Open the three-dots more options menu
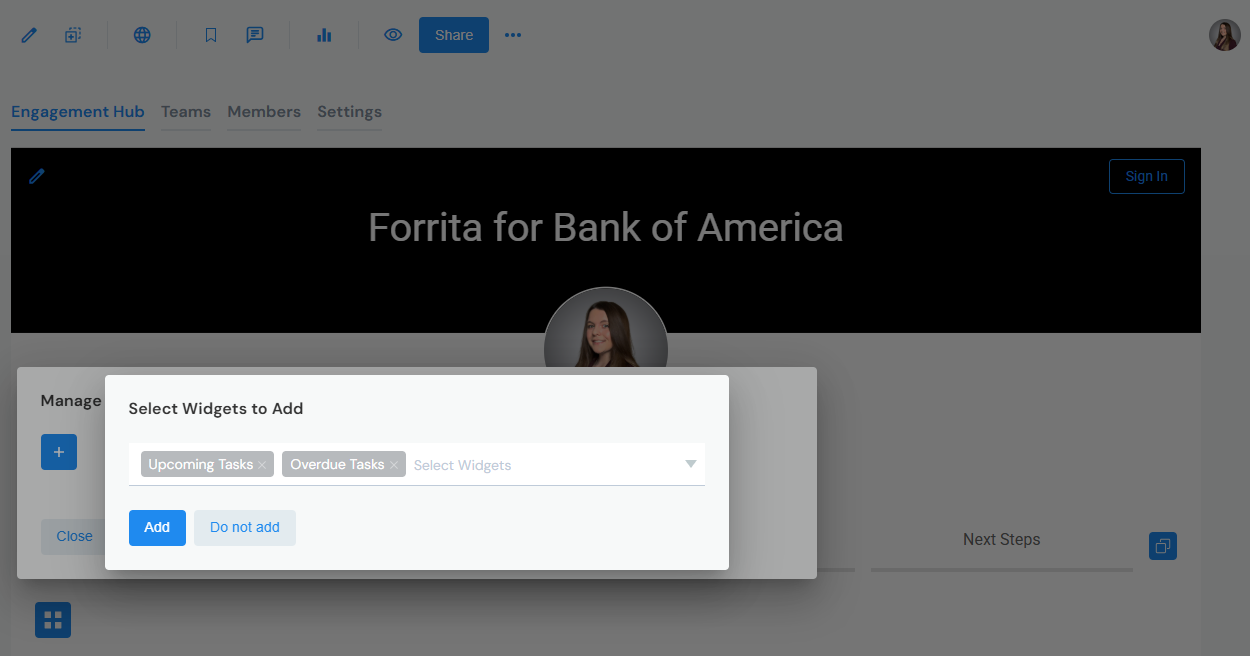The height and width of the screenshot is (656, 1250). click(513, 35)
